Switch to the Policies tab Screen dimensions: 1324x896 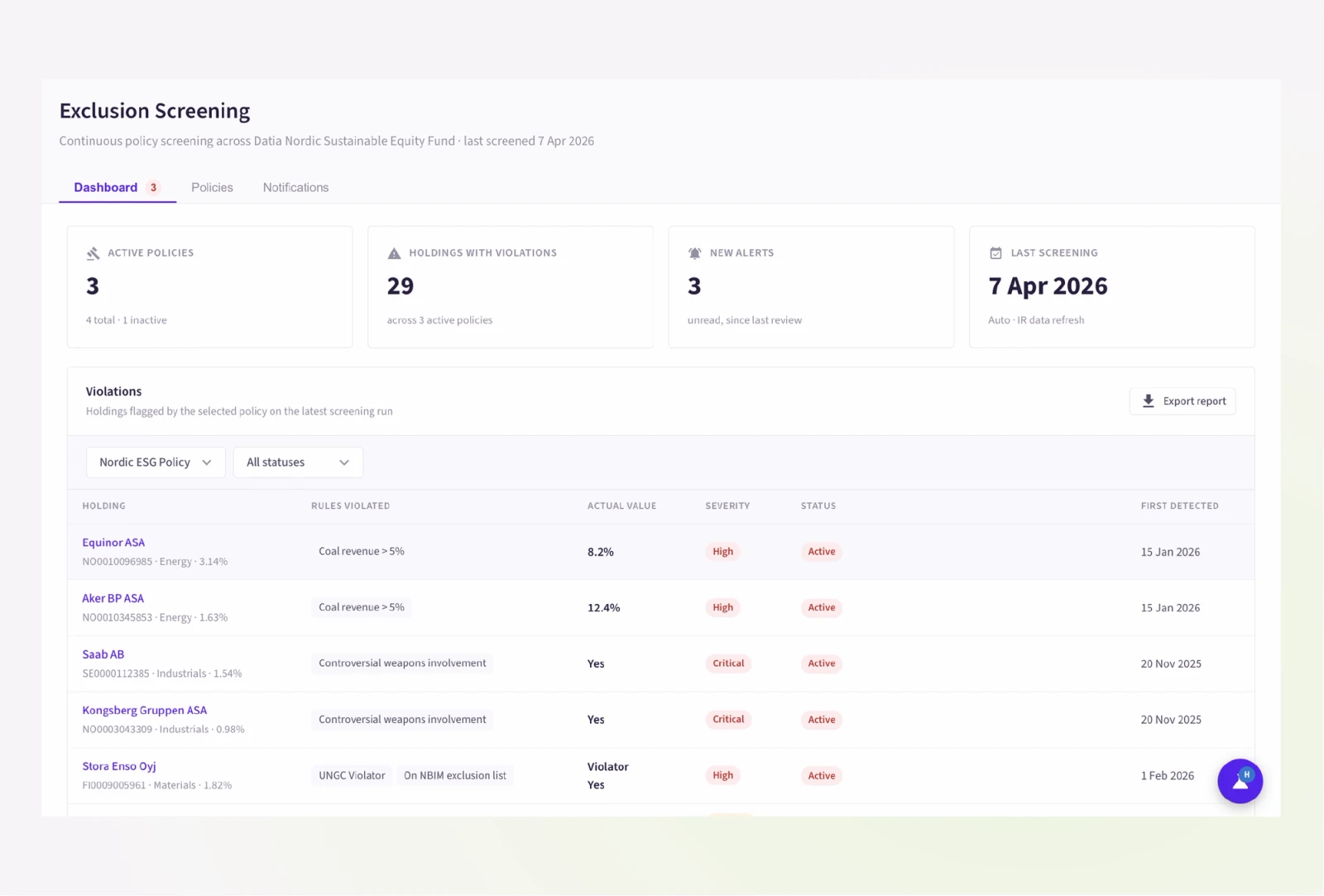[212, 188]
